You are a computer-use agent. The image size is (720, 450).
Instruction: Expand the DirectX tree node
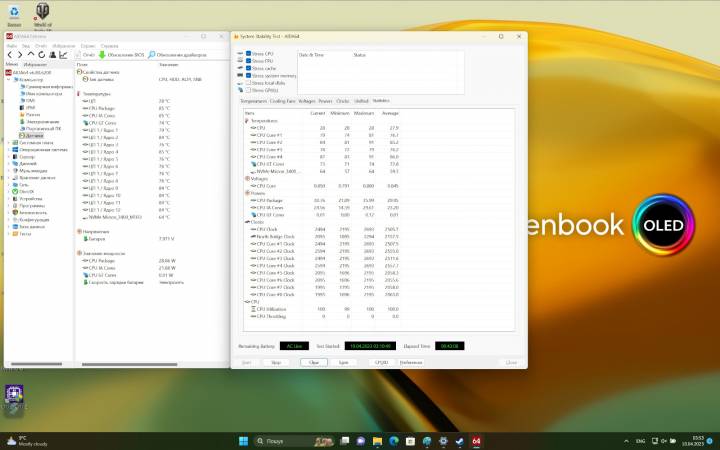pos(8,191)
